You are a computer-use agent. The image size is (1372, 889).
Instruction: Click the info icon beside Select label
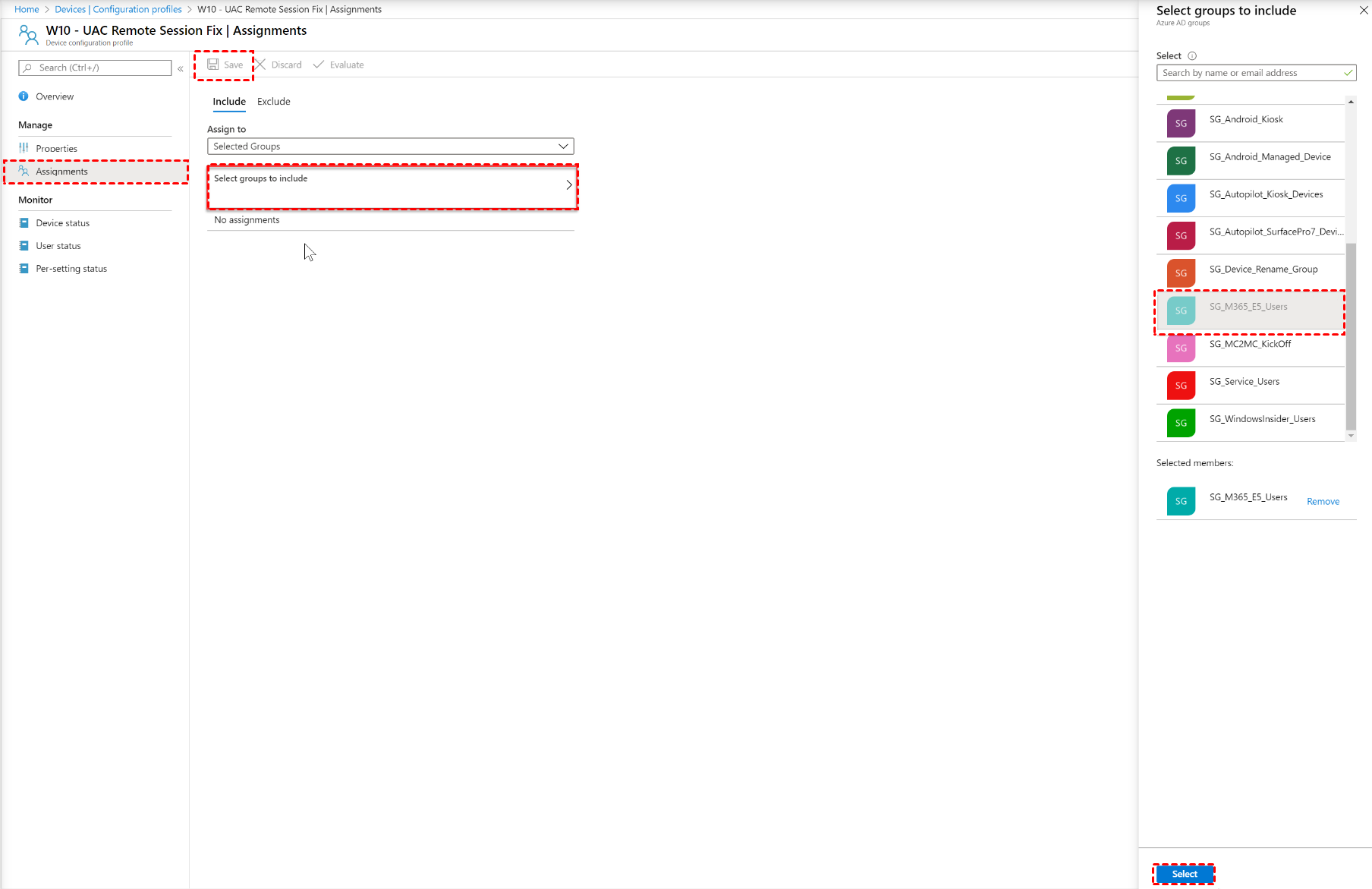pos(1192,56)
